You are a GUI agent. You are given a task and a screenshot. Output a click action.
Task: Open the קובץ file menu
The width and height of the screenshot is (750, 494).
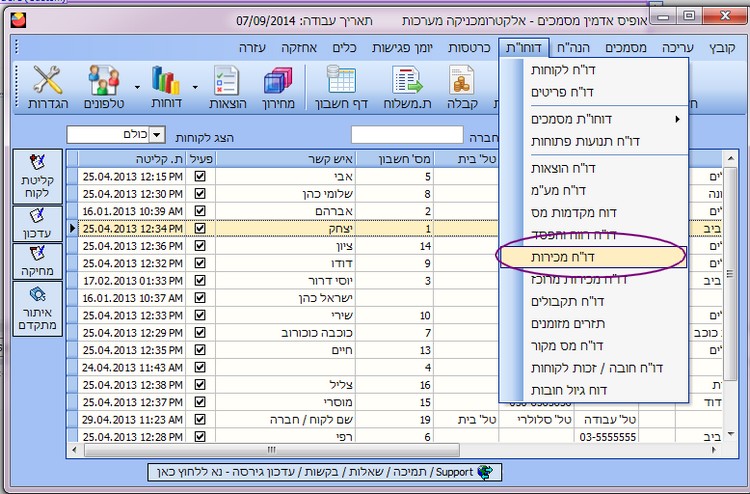click(x=722, y=48)
